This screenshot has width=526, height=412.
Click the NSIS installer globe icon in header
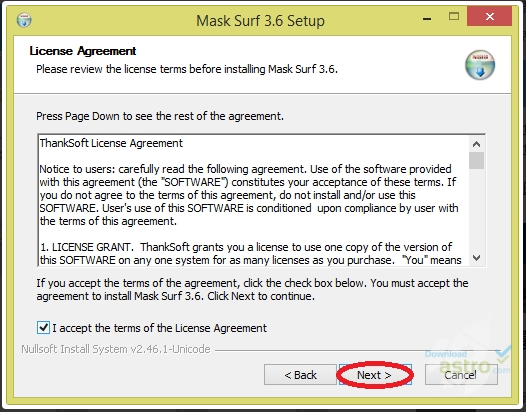(x=480, y=65)
